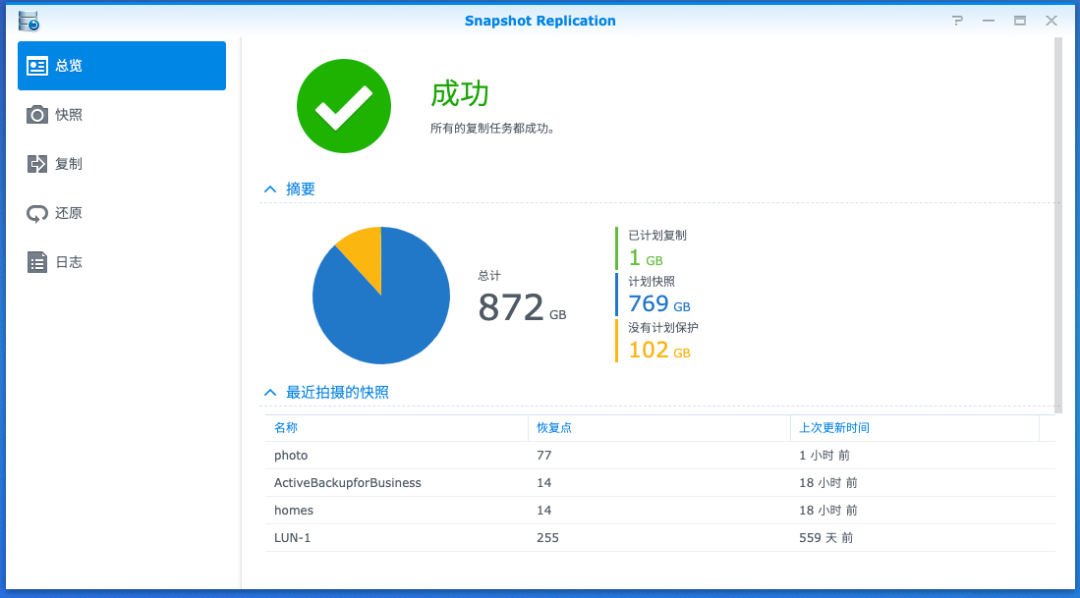This screenshot has width=1080, height=598.
Task: Open the Overview (总览) sidebar icon
Action: point(37,66)
